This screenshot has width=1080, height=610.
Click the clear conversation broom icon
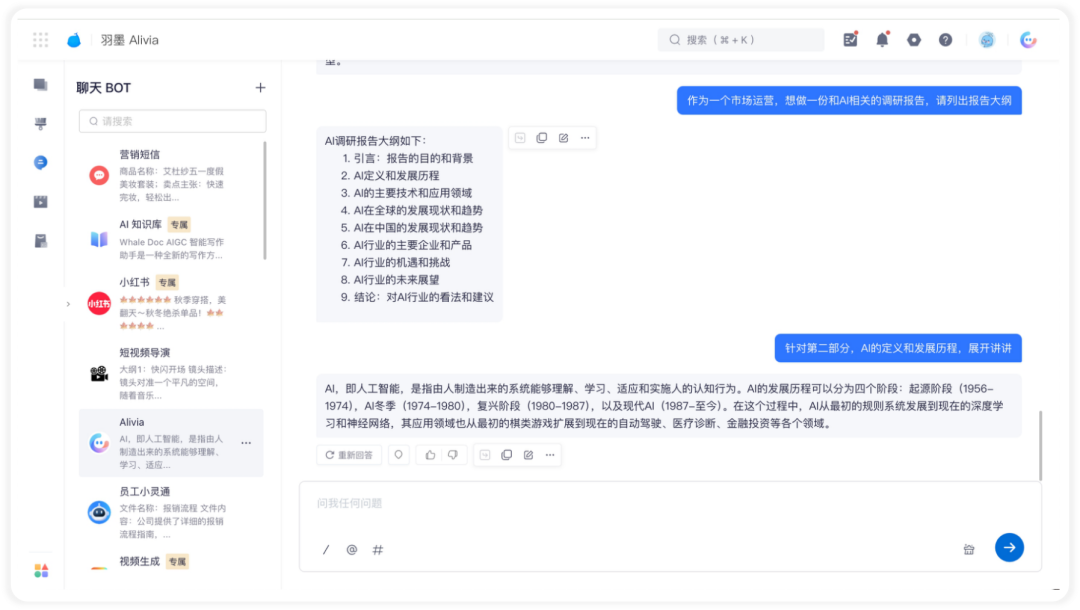(968, 548)
